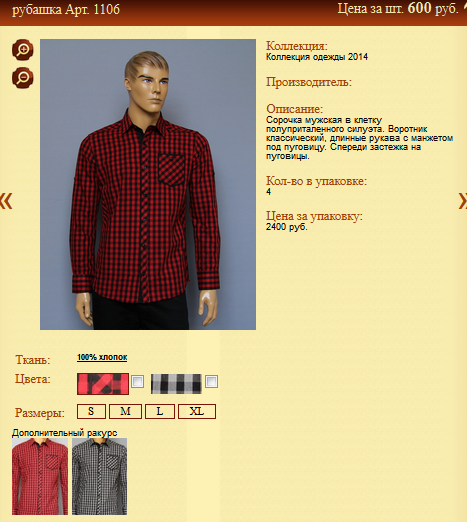Zoom out of the shirt photo

(x=23, y=78)
